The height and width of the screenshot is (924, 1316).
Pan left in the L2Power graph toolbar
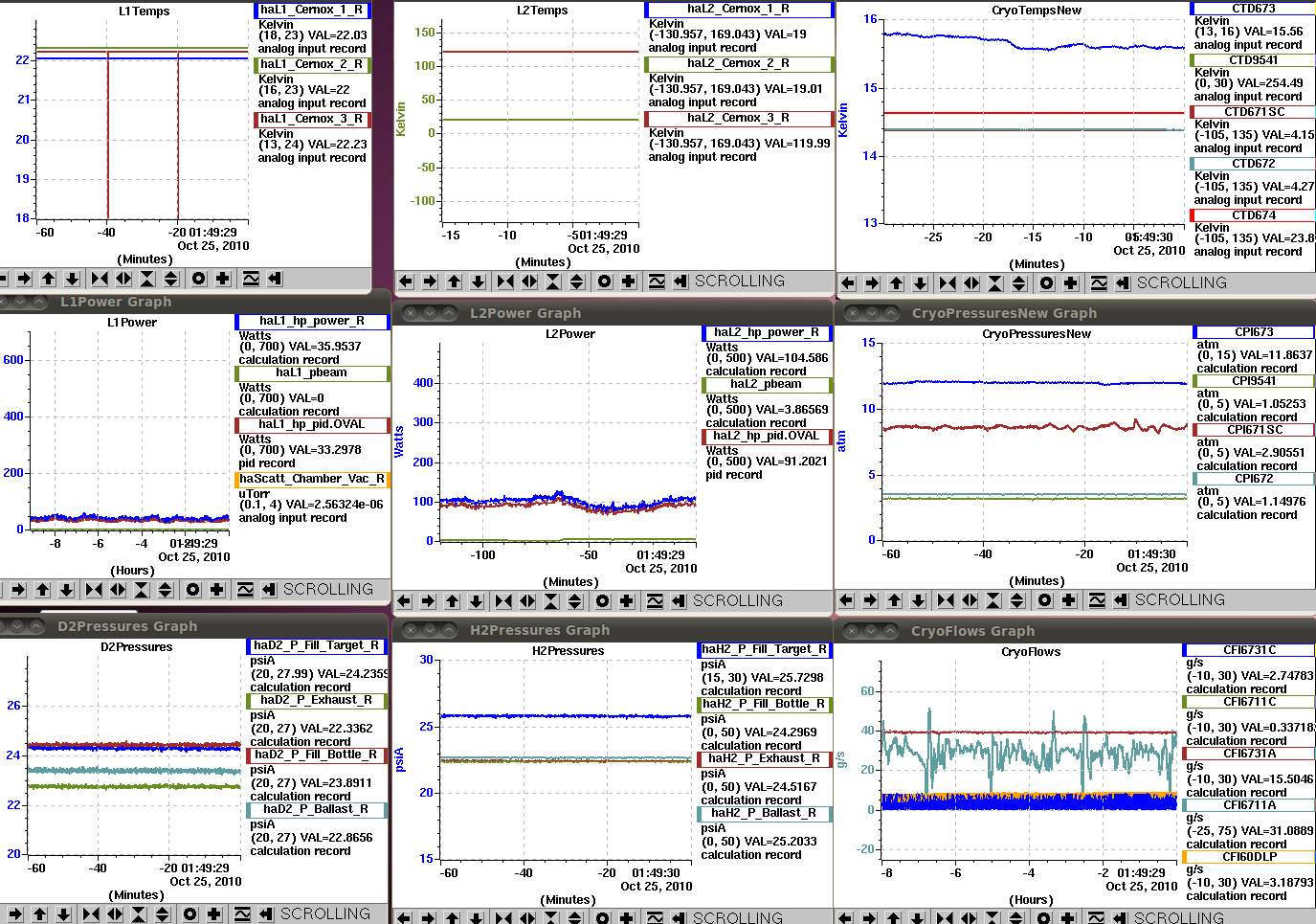tap(404, 601)
